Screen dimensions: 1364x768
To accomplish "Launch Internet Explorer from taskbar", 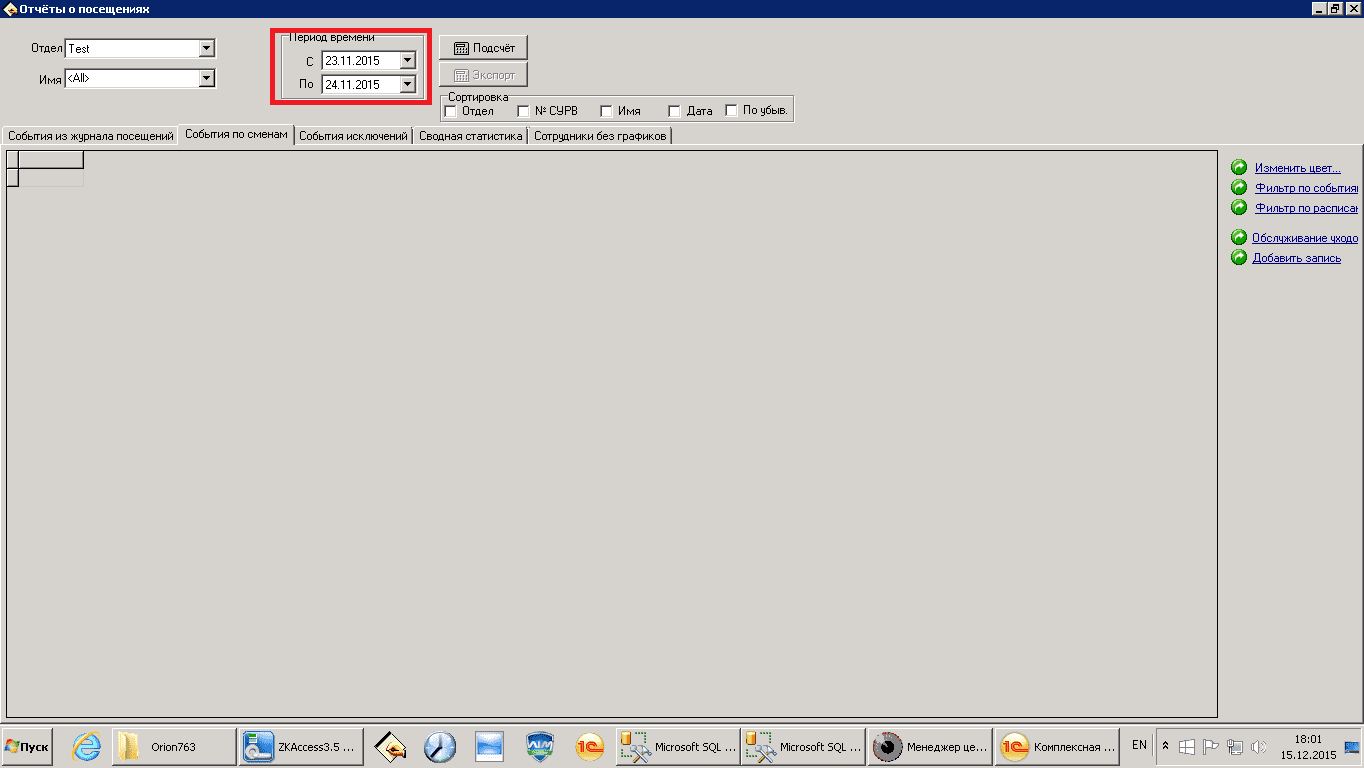I will [87, 747].
